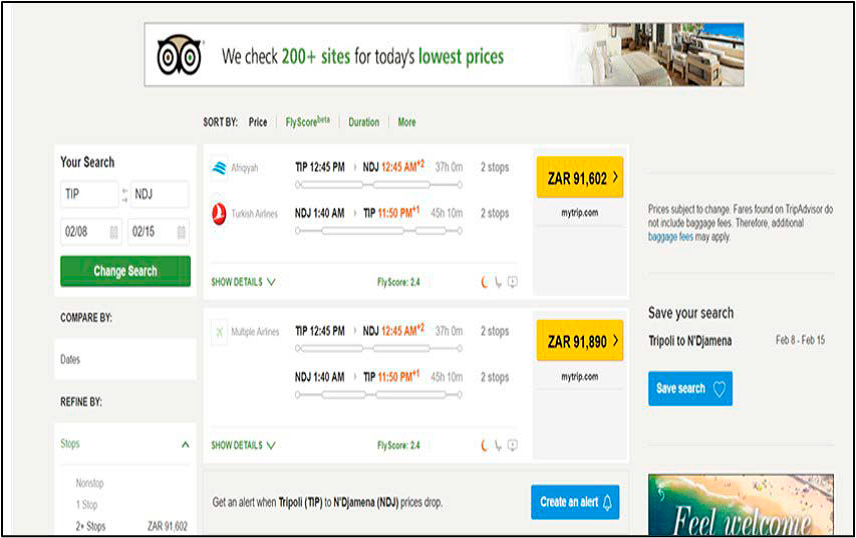Open the baggage fees link
856x538 pixels.
[x=669, y=238]
